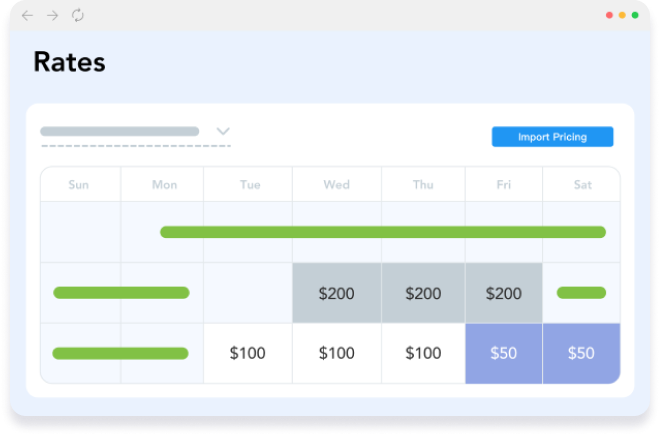Image resolution: width=660 pixels, height=436 pixels.
Task: Select the Tue column header
Action: (250, 185)
